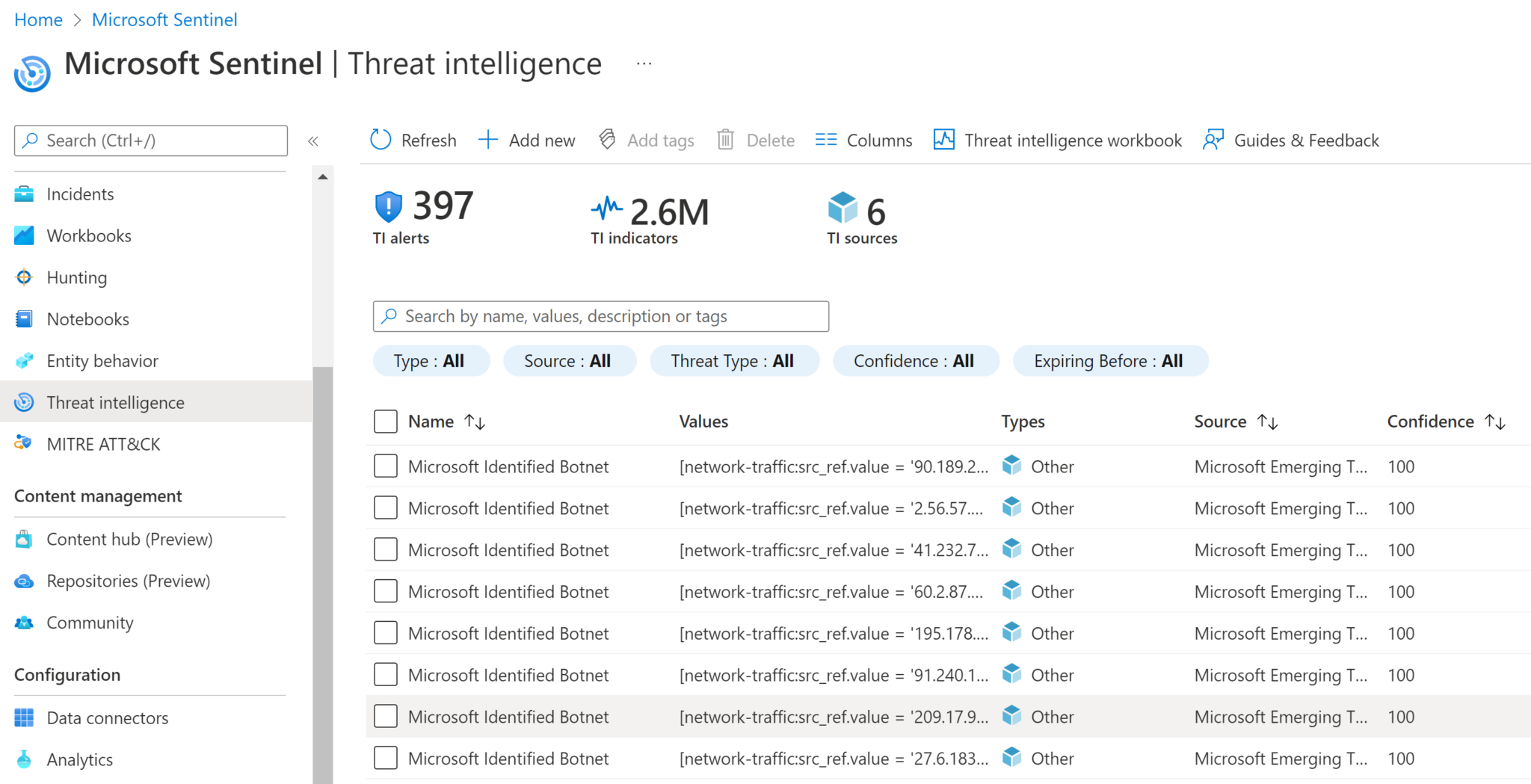The height and width of the screenshot is (784, 1531).
Task: Open the Expiring Before filter dropdown
Action: (1109, 360)
